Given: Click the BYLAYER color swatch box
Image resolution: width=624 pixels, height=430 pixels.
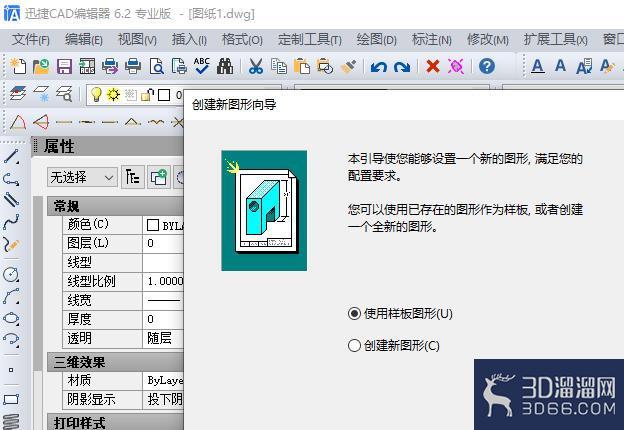Looking at the screenshot, I should 153,225.
